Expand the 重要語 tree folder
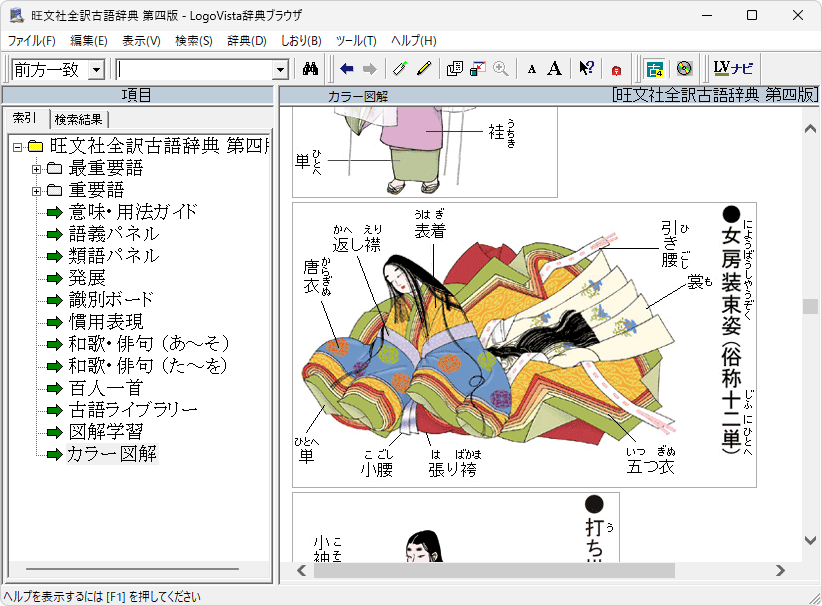Screen dimensions: 822x606 37,190
